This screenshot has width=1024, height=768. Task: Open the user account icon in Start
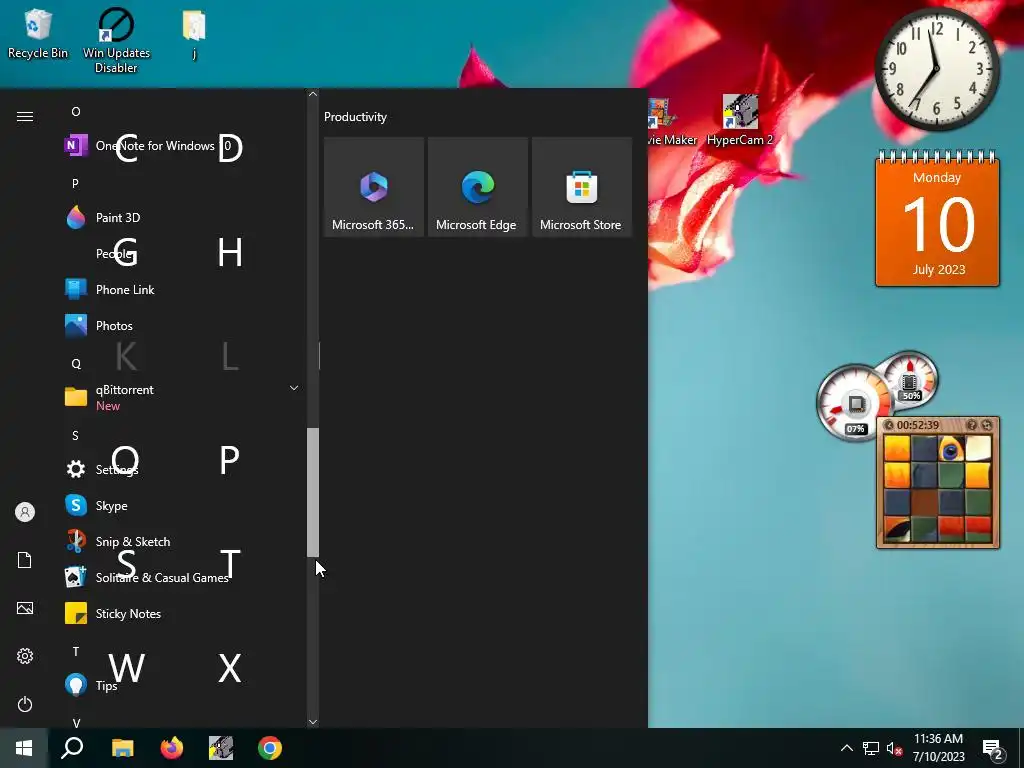(25, 512)
